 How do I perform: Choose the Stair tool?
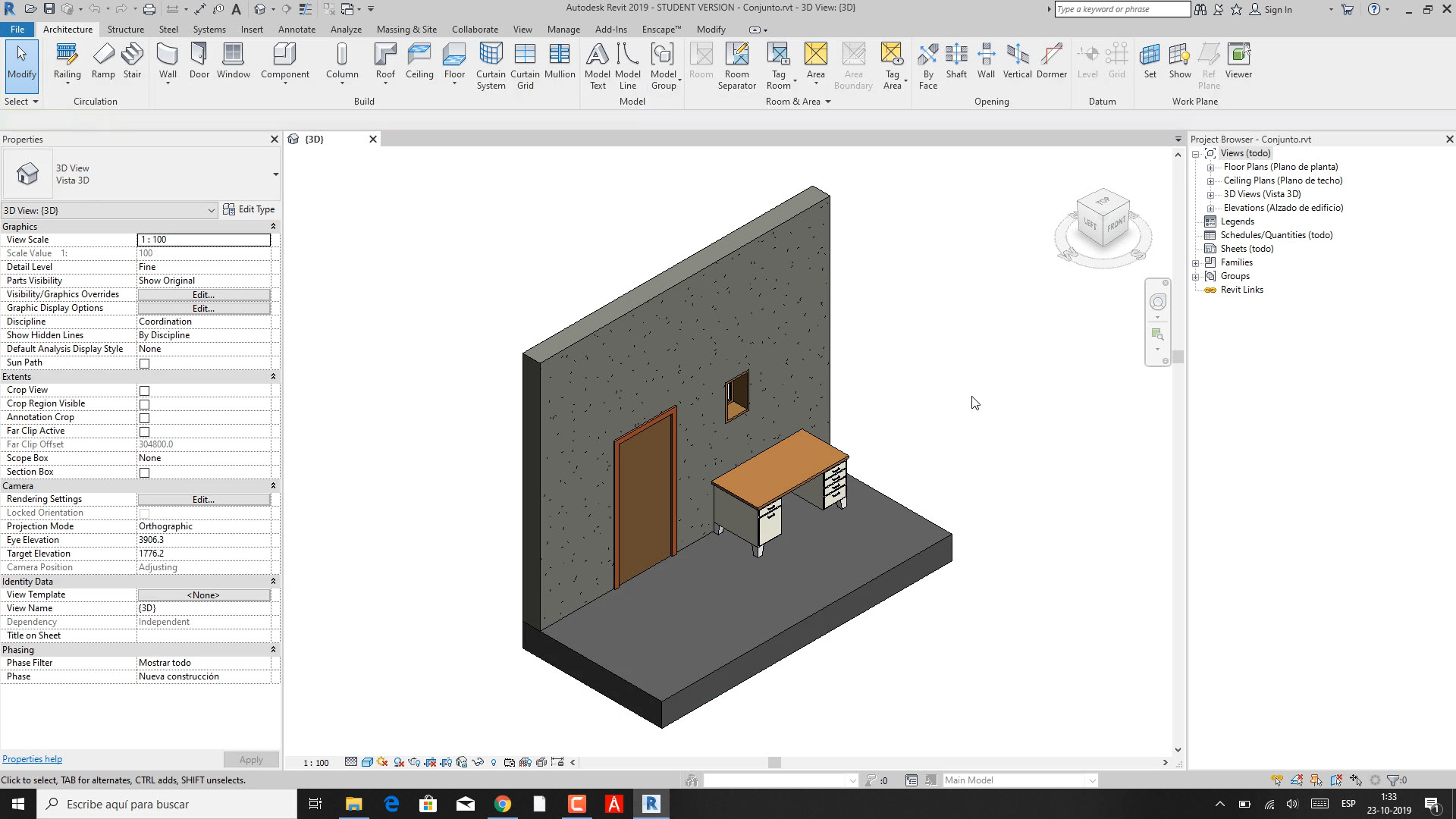point(132,61)
